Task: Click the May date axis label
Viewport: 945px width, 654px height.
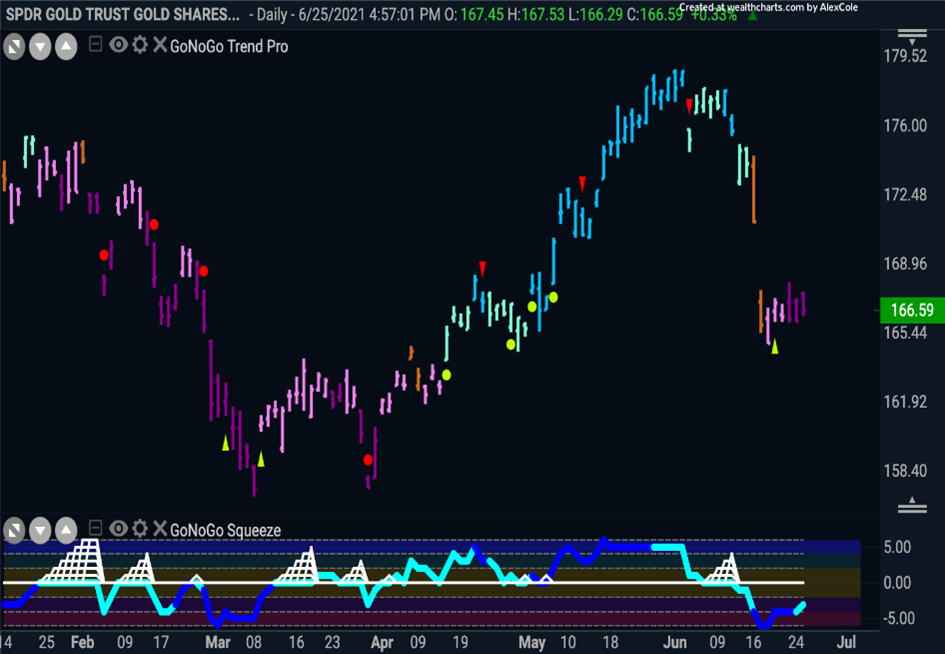Action: [532, 642]
